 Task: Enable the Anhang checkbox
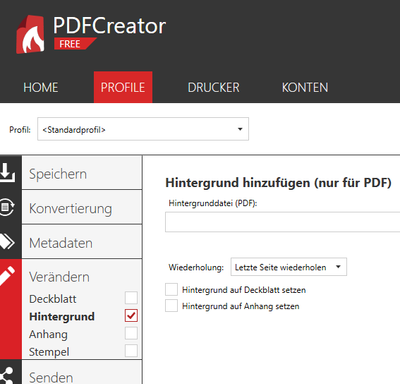(131, 333)
